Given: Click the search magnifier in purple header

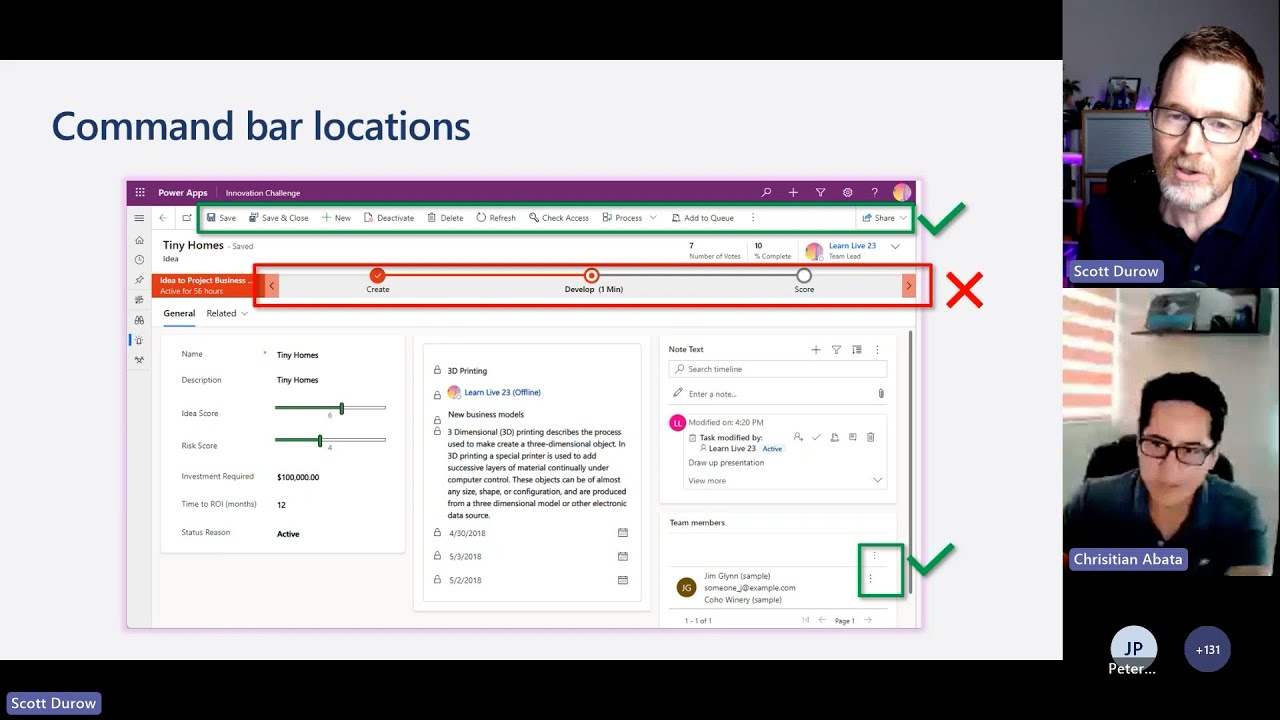Looking at the screenshot, I should [766, 192].
